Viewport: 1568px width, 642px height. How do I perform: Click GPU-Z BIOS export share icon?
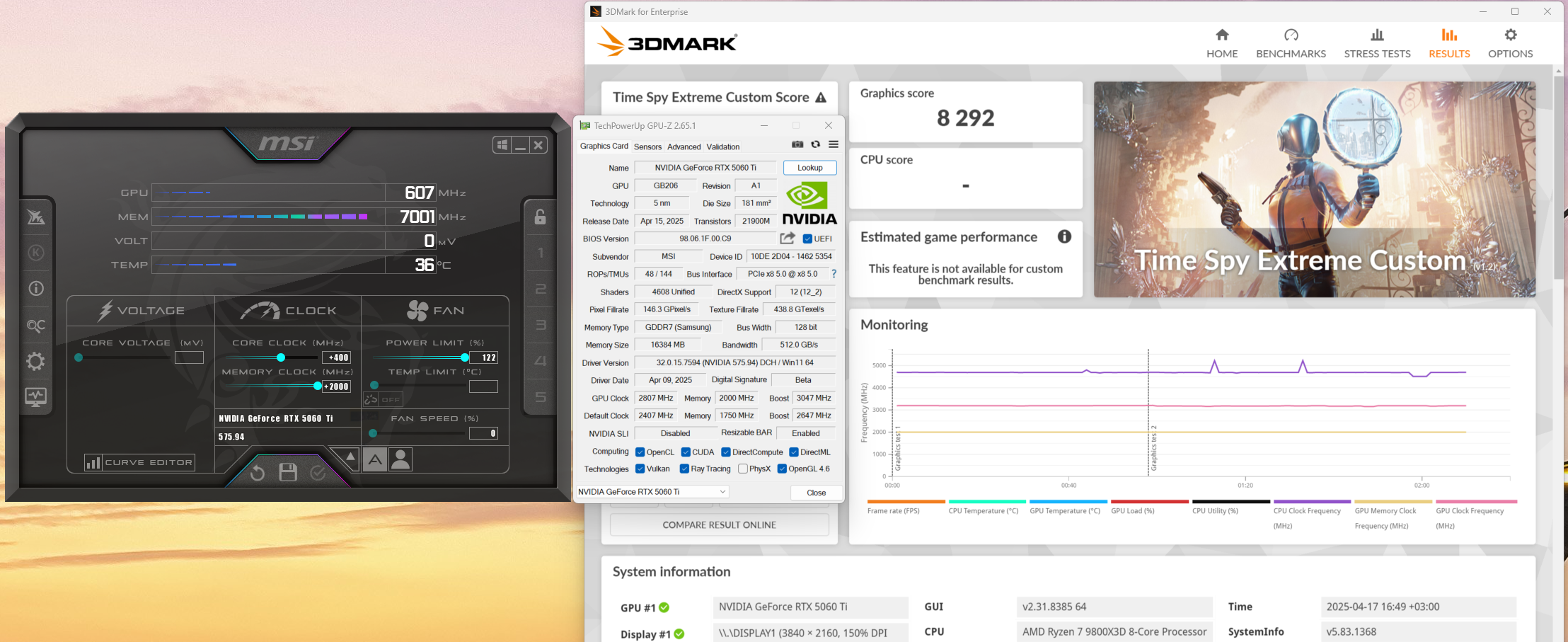788,239
